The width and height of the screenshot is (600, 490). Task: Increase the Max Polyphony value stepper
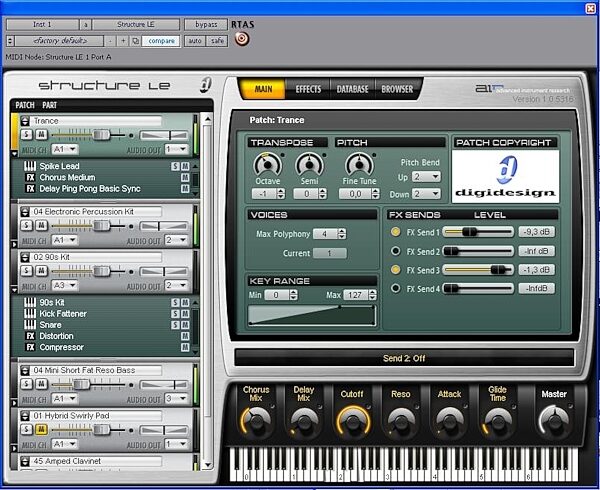pyautogui.click(x=342, y=231)
